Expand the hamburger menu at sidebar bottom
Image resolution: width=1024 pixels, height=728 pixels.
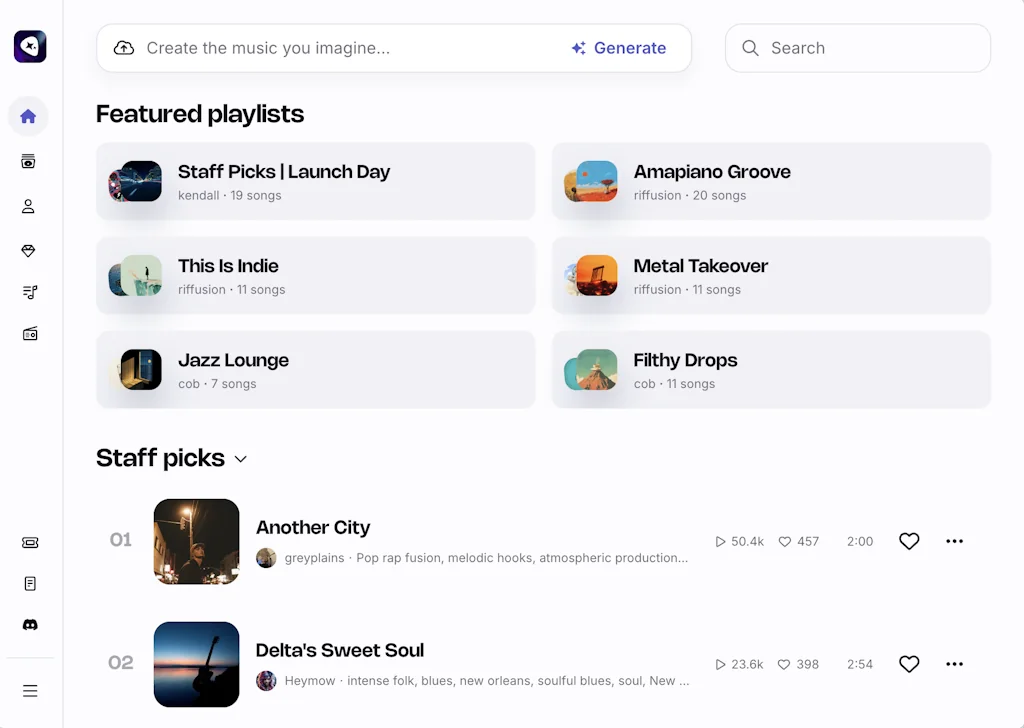pos(30,691)
